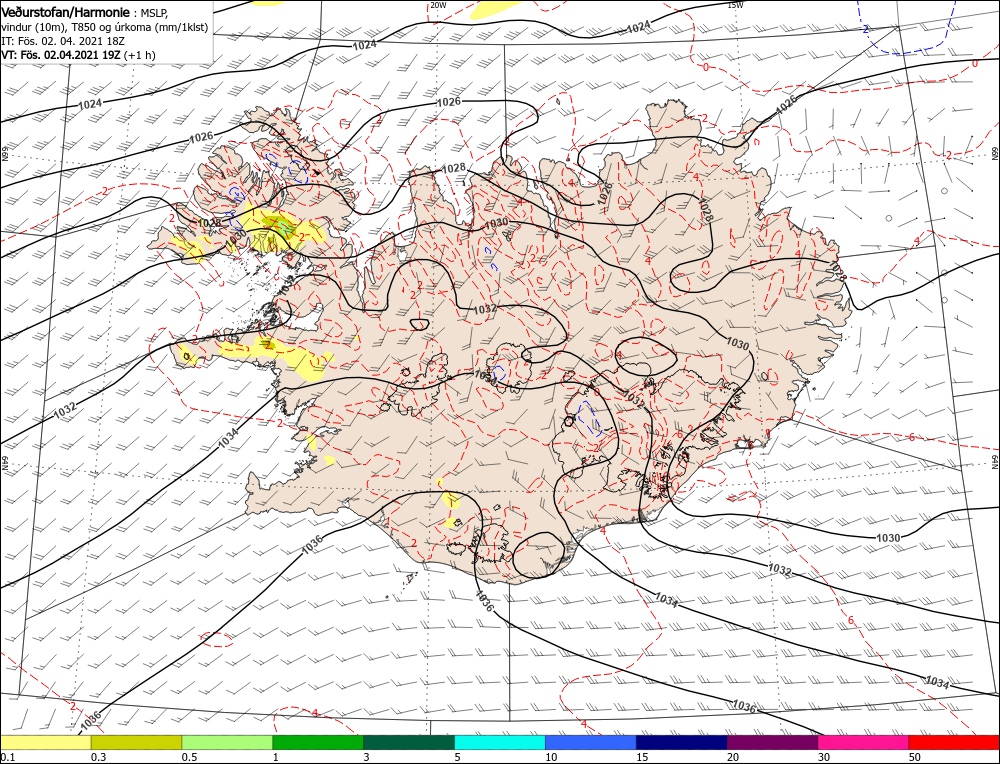Pick the dark green 3–5 legend swatch
The image size is (1000, 764).
[409, 742]
